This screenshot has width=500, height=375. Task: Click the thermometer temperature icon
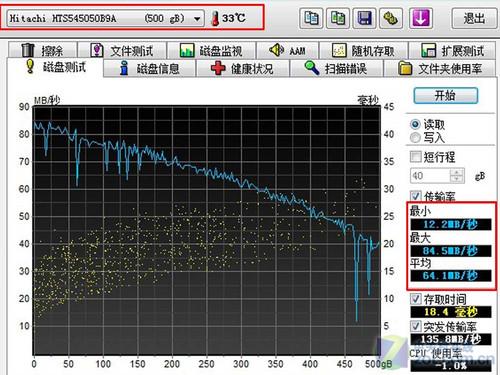[215, 18]
